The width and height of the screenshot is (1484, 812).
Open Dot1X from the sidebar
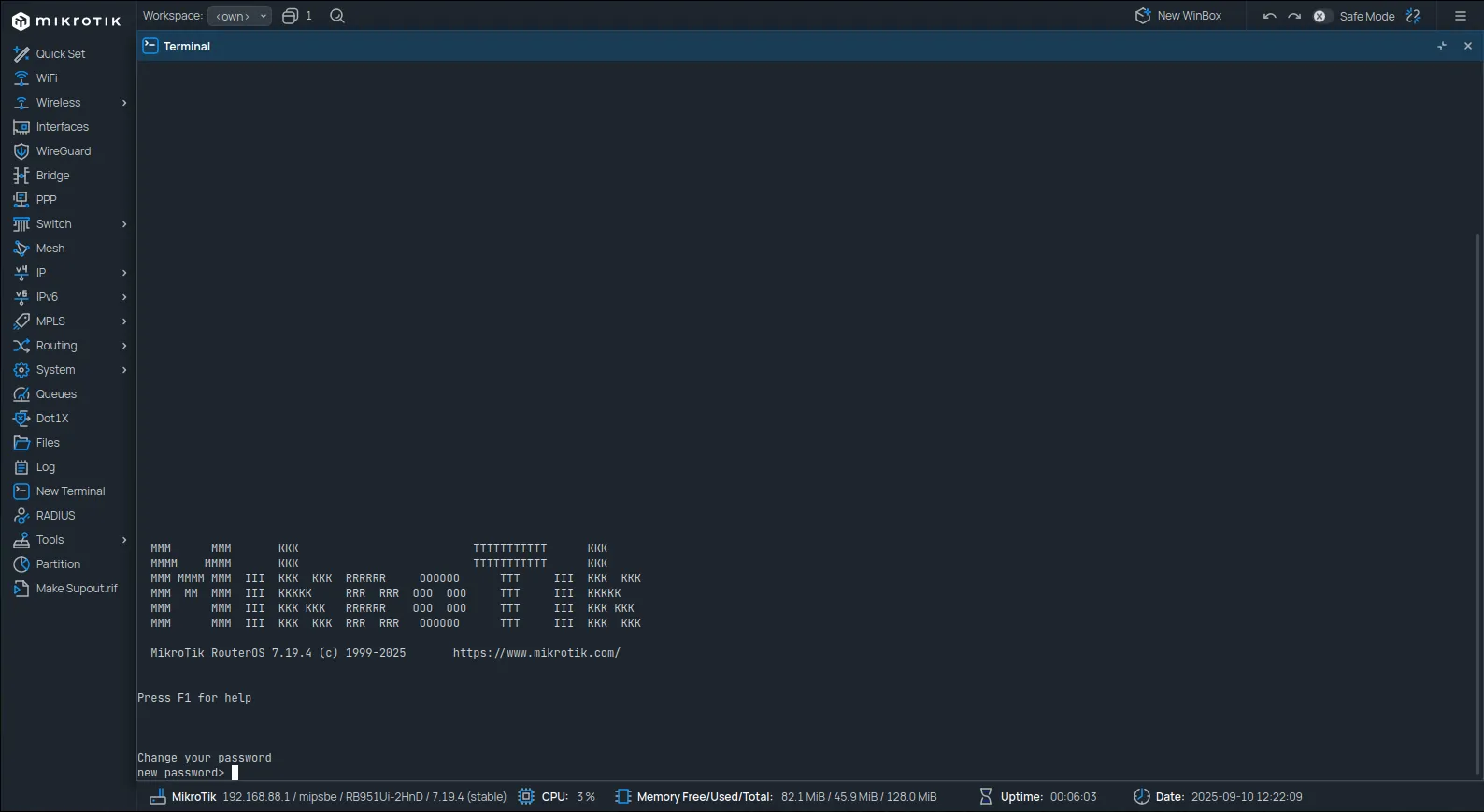52,419
